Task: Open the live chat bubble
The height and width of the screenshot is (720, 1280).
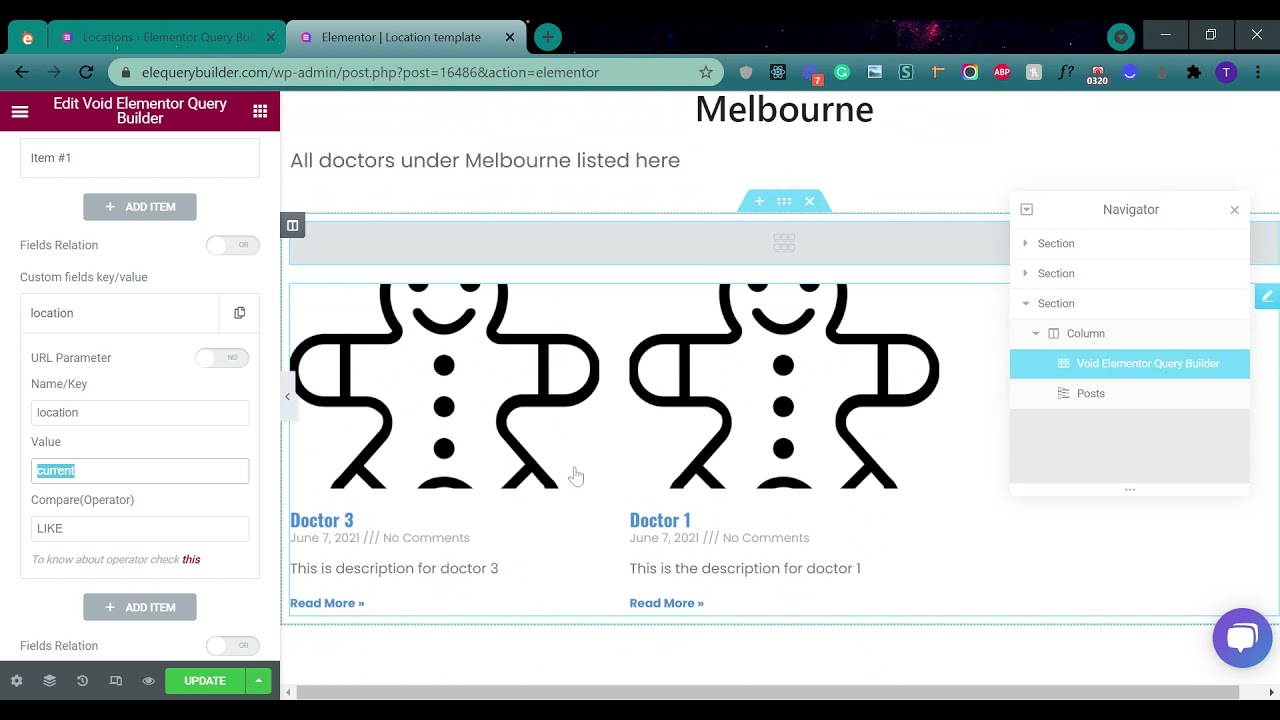Action: 1242,637
